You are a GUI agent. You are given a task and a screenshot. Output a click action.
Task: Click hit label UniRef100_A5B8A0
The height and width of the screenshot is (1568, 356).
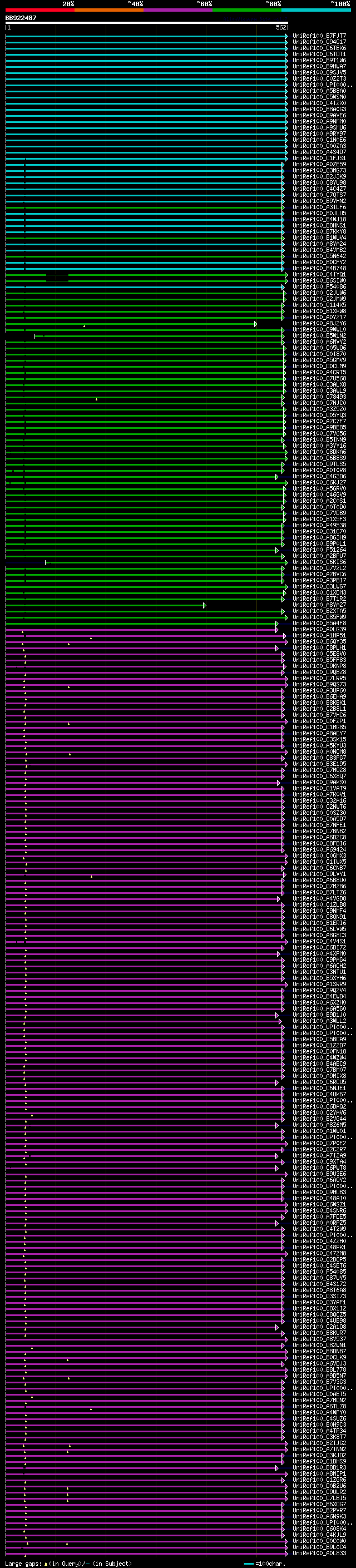319,91
